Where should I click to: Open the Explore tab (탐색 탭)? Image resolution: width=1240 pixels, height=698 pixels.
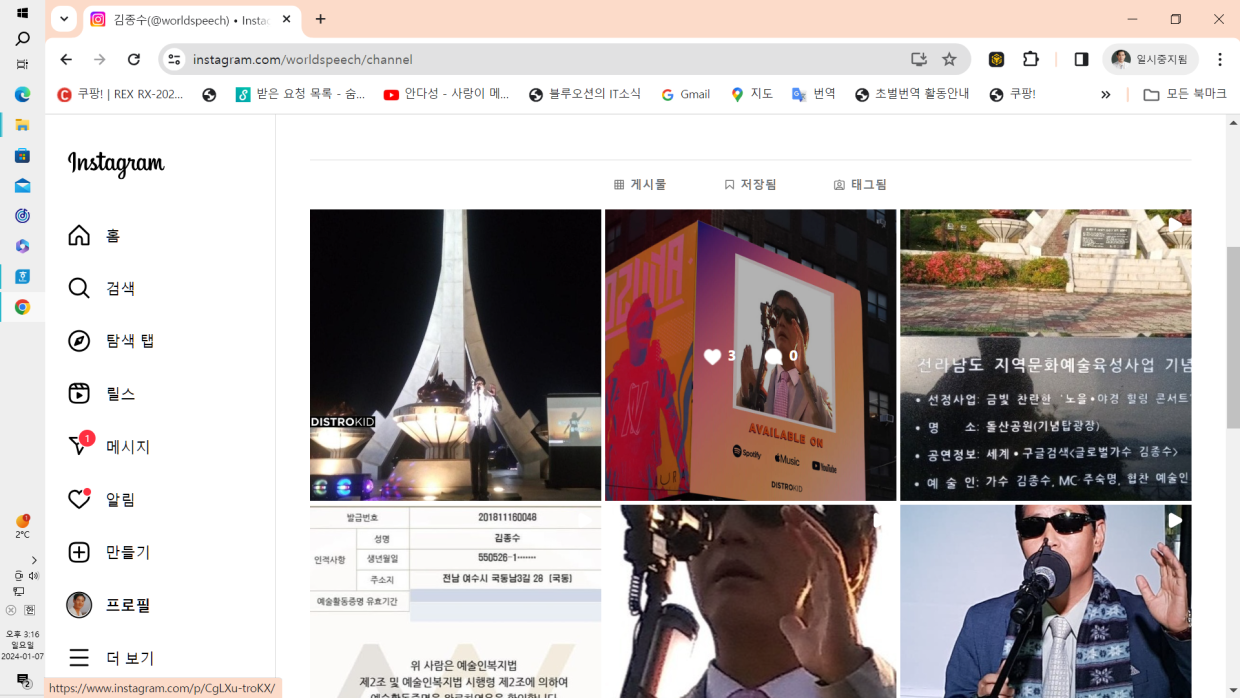pyautogui.click(x=111, y=341)
